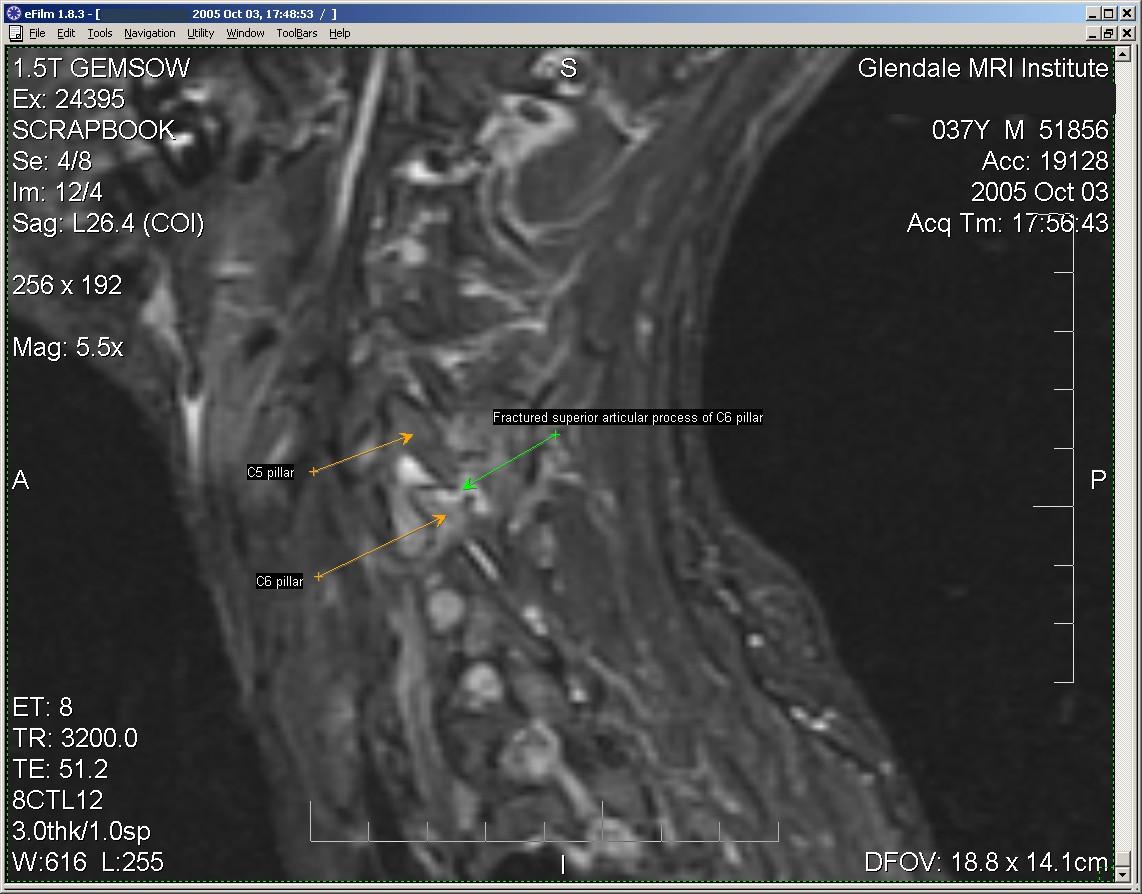Close the inner study document window
The width and height of the screenshot is (1142, 894).
point(1125,33)
